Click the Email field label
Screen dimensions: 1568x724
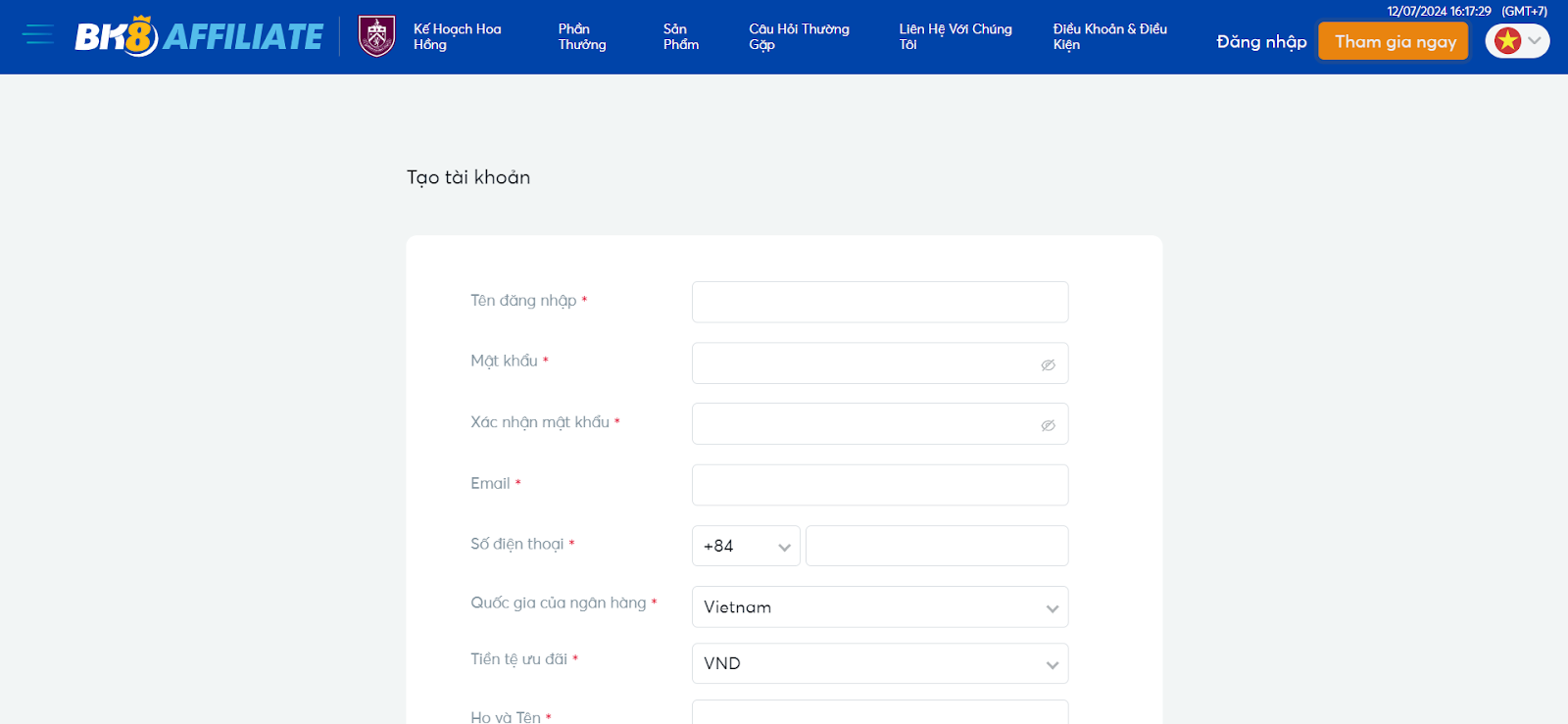[490, 483]
